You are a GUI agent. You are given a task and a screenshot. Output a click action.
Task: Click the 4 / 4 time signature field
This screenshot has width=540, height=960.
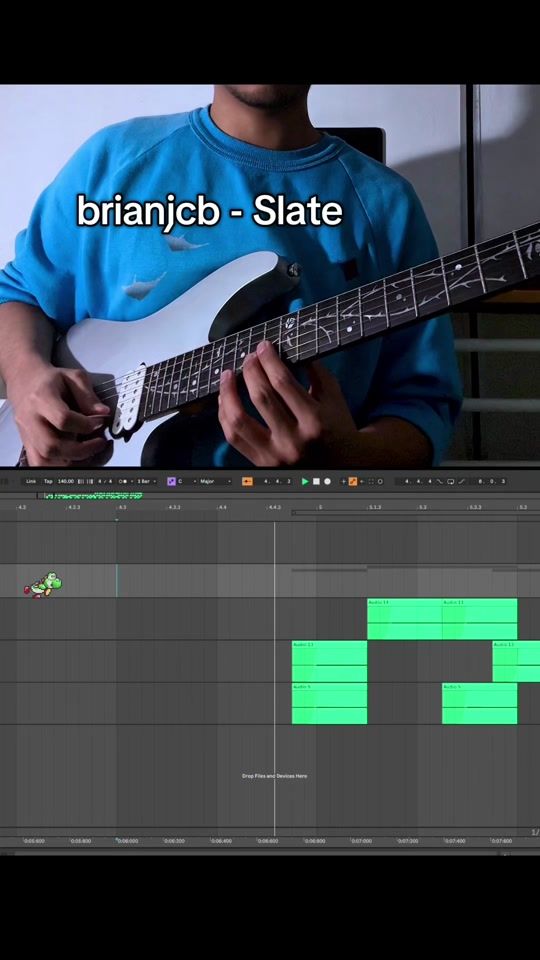[105, 481]
